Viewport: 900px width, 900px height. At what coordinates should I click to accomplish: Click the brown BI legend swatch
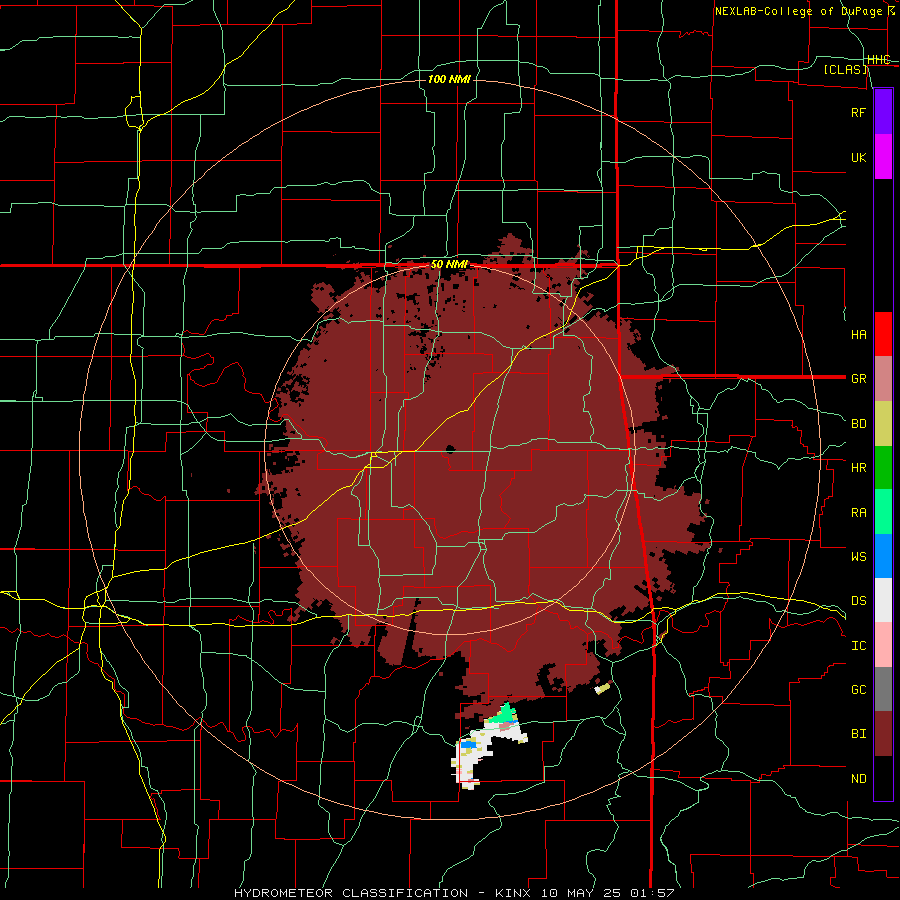pos(883,734)
